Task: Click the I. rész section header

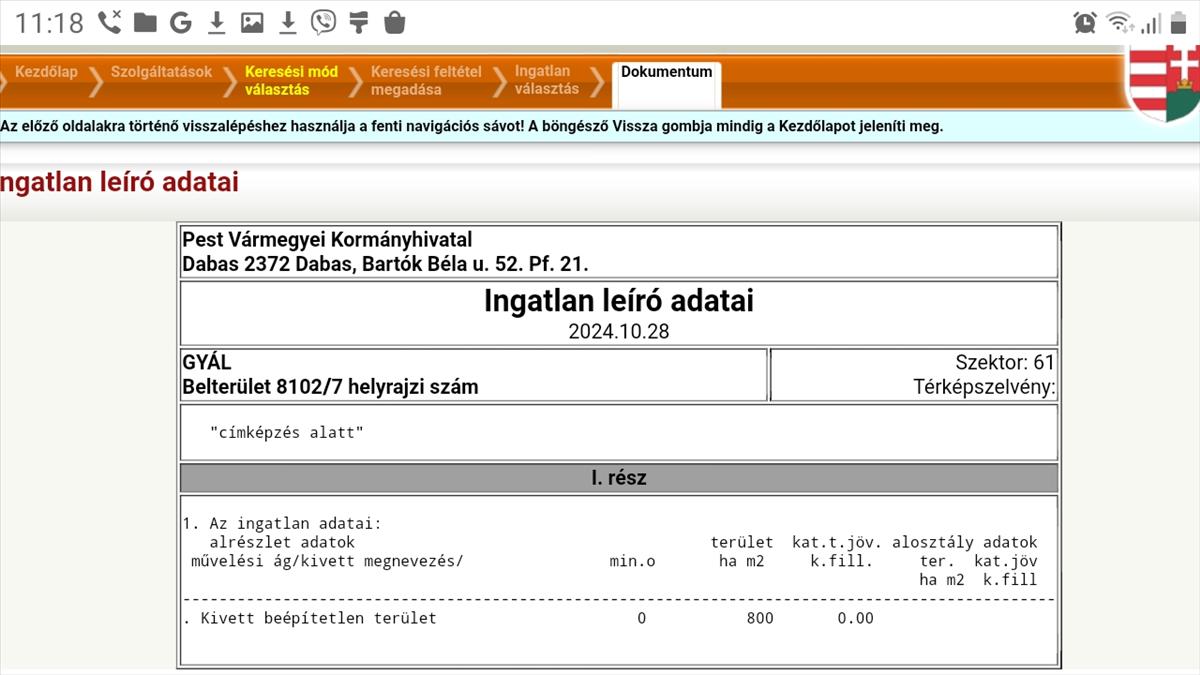Action: (x=618, y=478)
